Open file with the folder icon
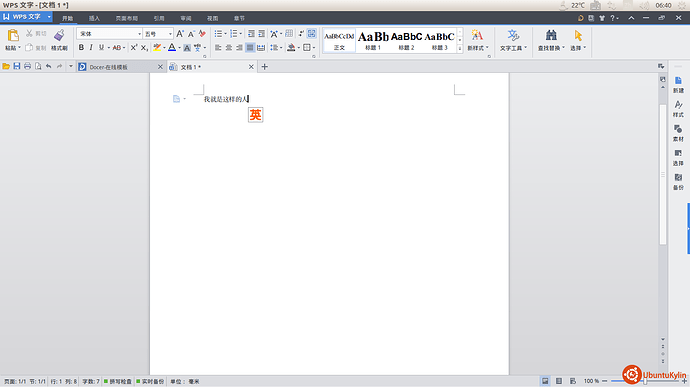 coord(6,66)
